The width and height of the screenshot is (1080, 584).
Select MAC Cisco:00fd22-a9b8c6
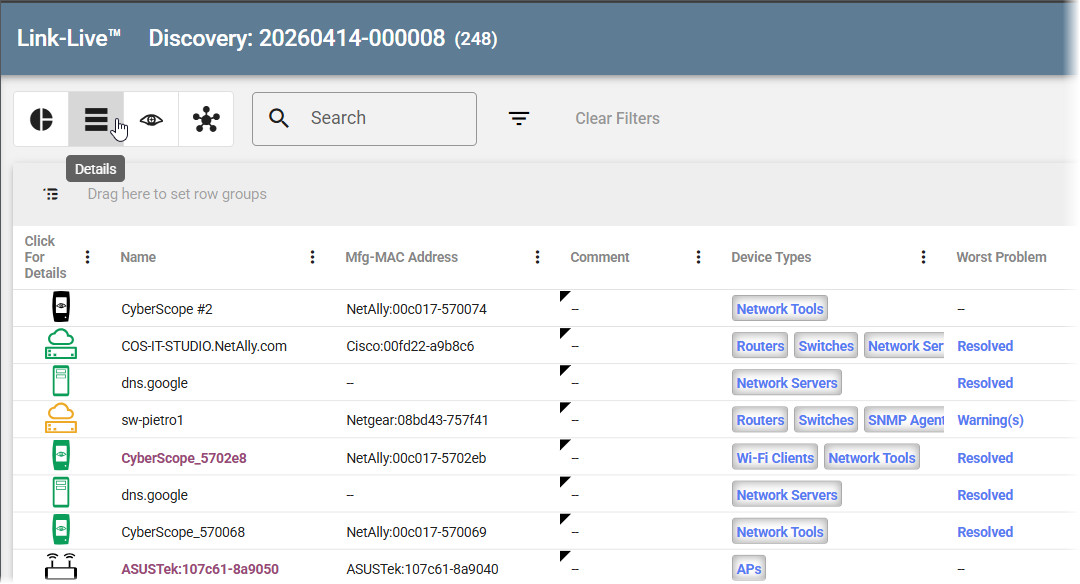click(x=410, y=346)
